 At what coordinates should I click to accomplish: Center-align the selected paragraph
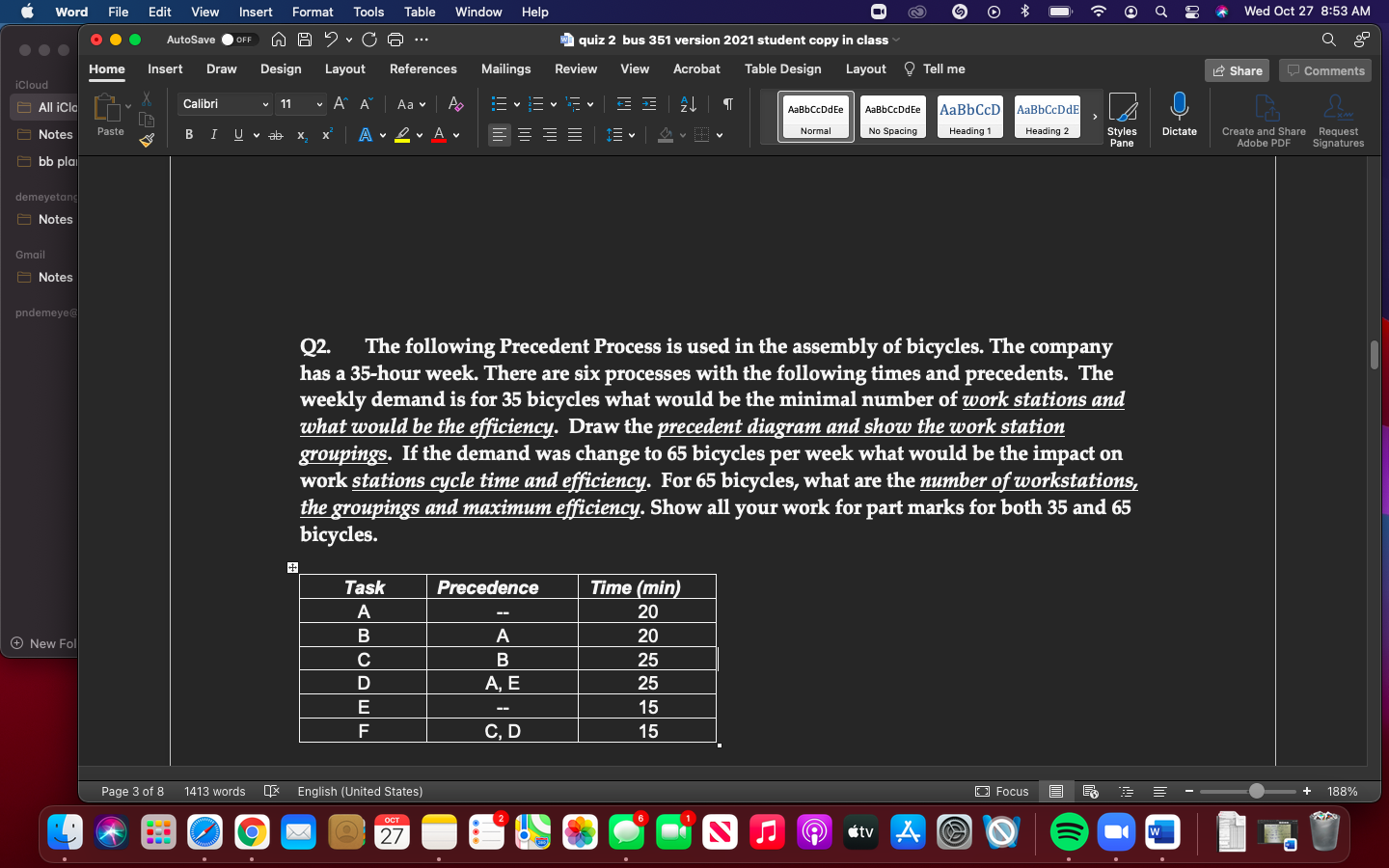(x=524, y=135)
